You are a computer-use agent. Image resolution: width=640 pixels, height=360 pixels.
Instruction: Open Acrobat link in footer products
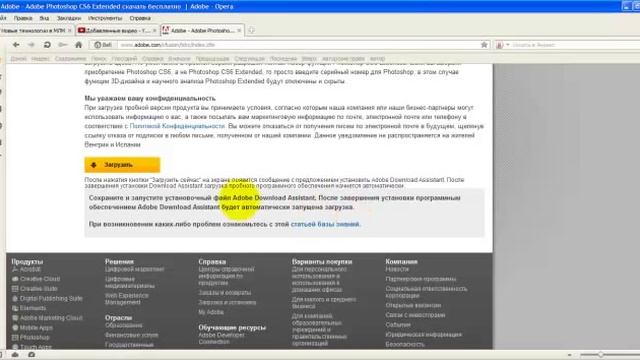point(30,269)
